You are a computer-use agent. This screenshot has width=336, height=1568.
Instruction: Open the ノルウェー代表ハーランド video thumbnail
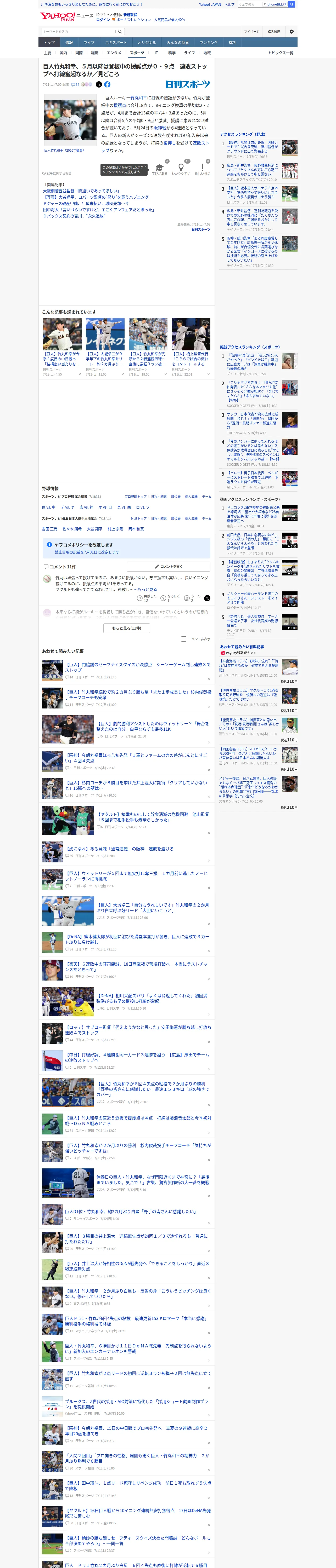pos(290,599)
